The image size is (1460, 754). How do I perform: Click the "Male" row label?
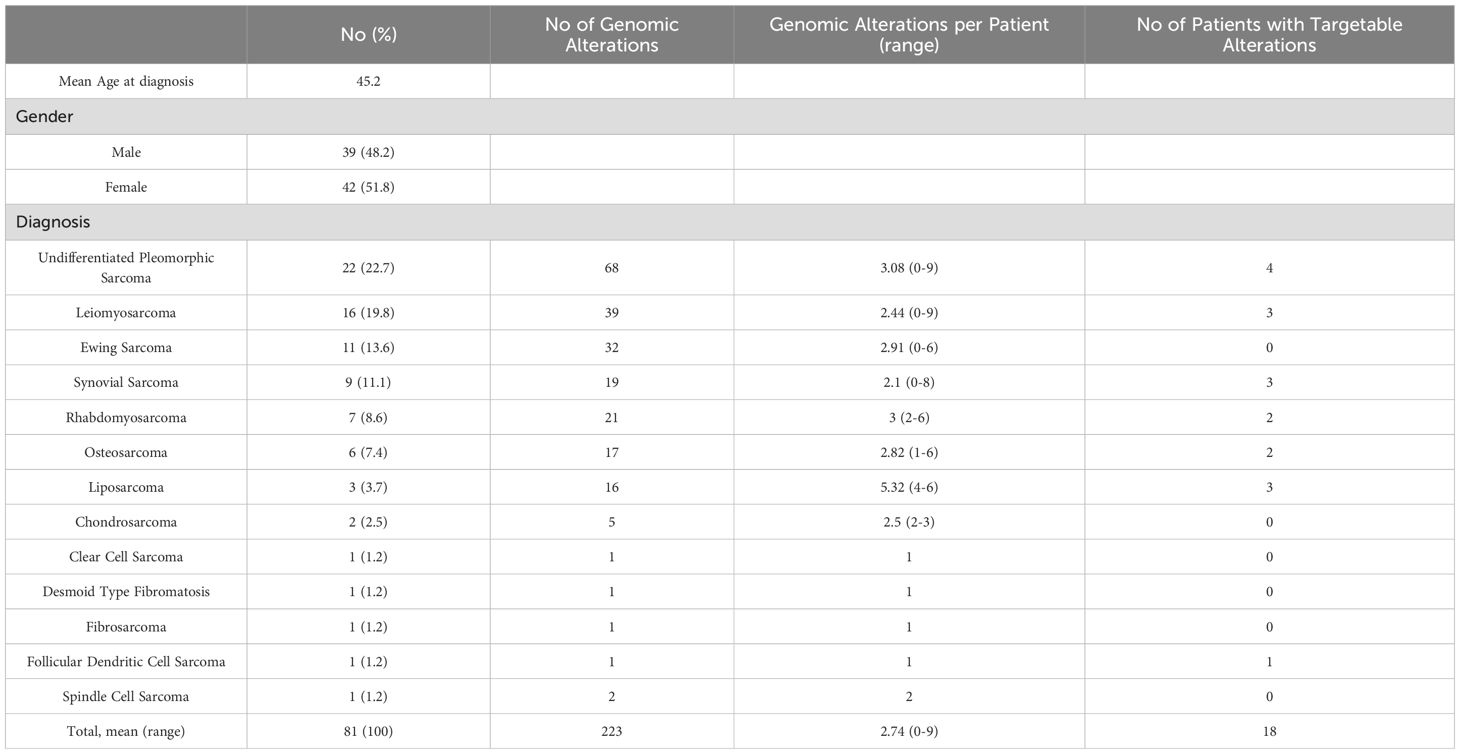pyautogui.click(x=126, y=152)
